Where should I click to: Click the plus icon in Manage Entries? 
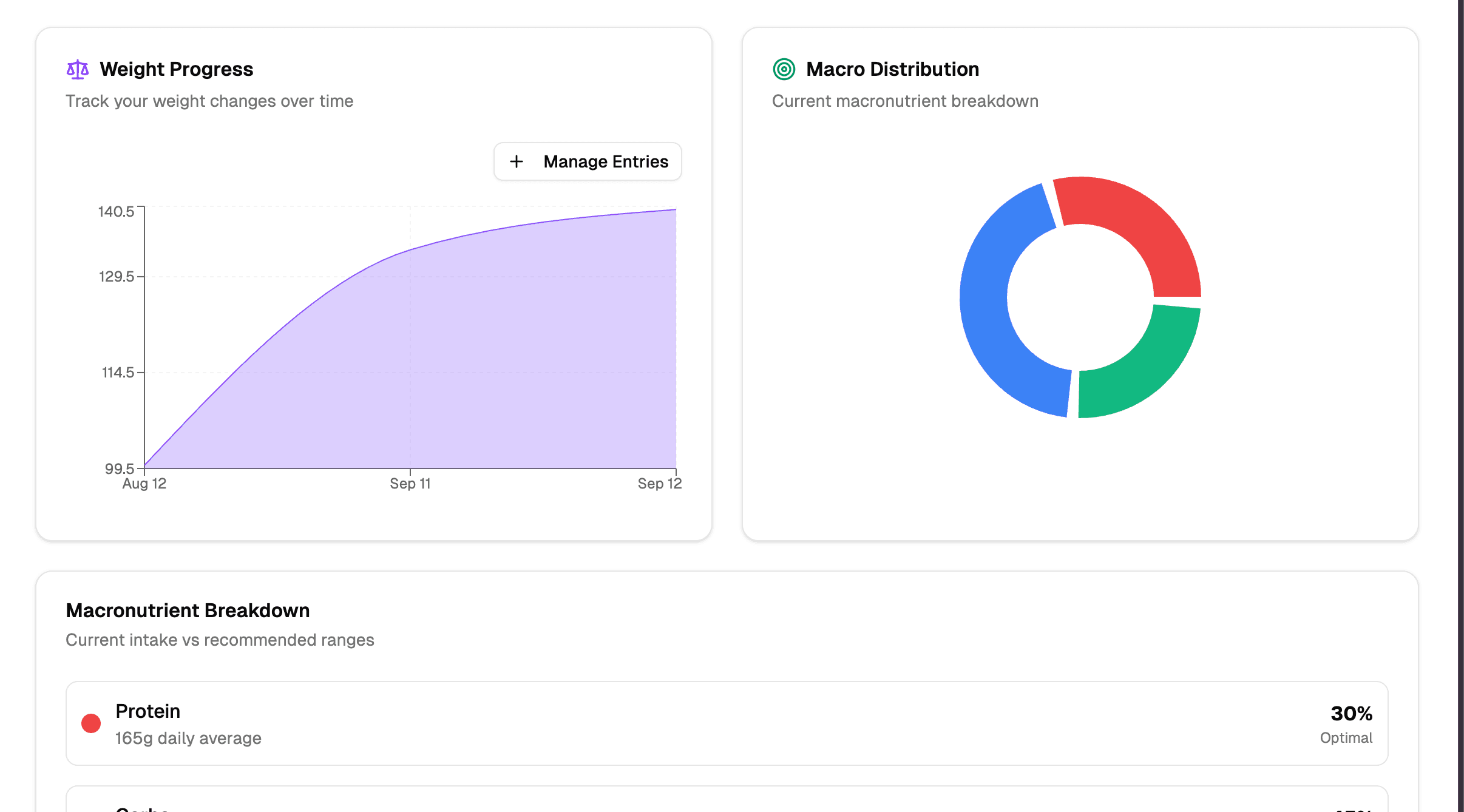coord(517,161)
